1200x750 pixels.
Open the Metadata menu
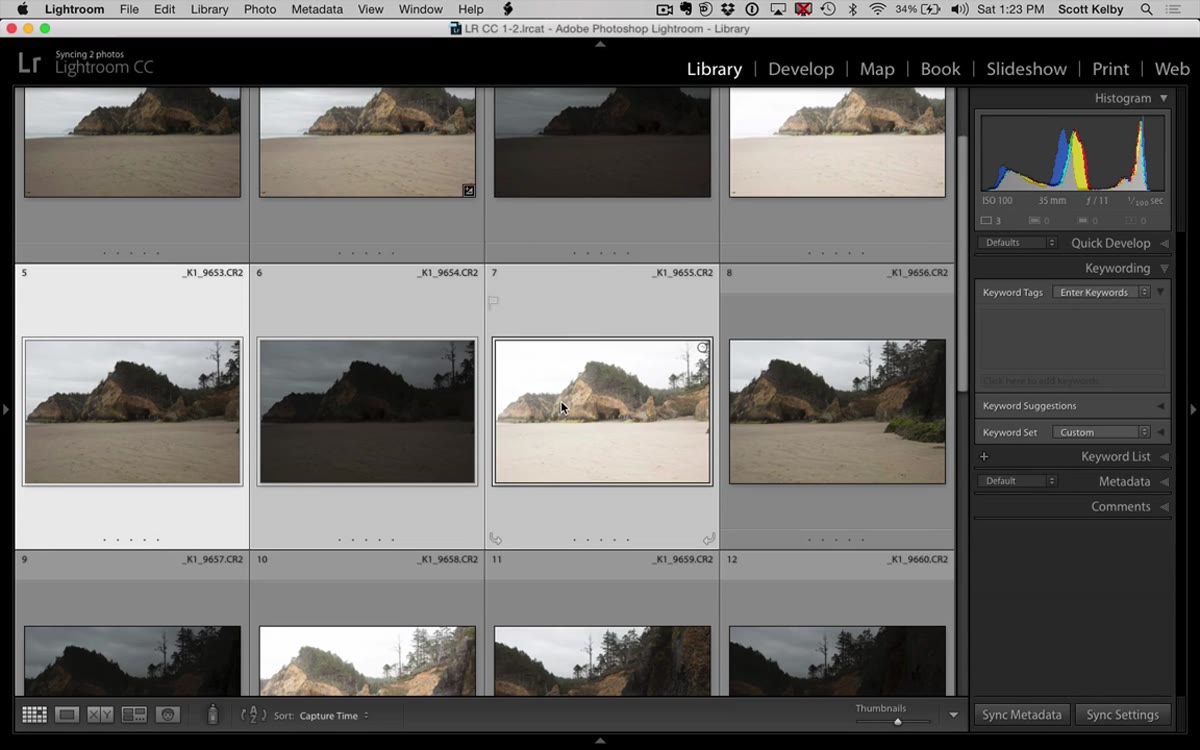point(317,9)
